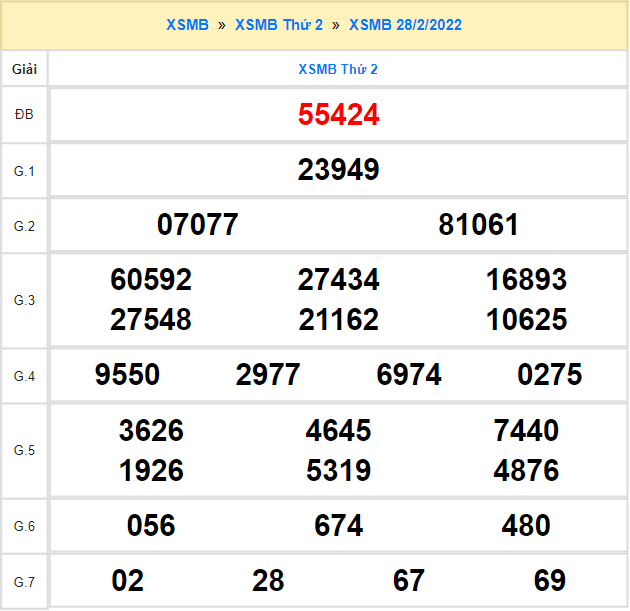Select the ĐB row label
630x611 pixels.
click(25, 115)
